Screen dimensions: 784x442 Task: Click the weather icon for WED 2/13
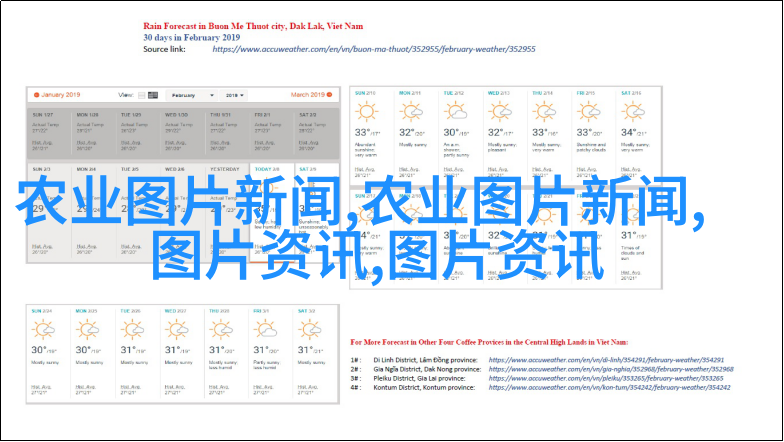click(500, 112)
